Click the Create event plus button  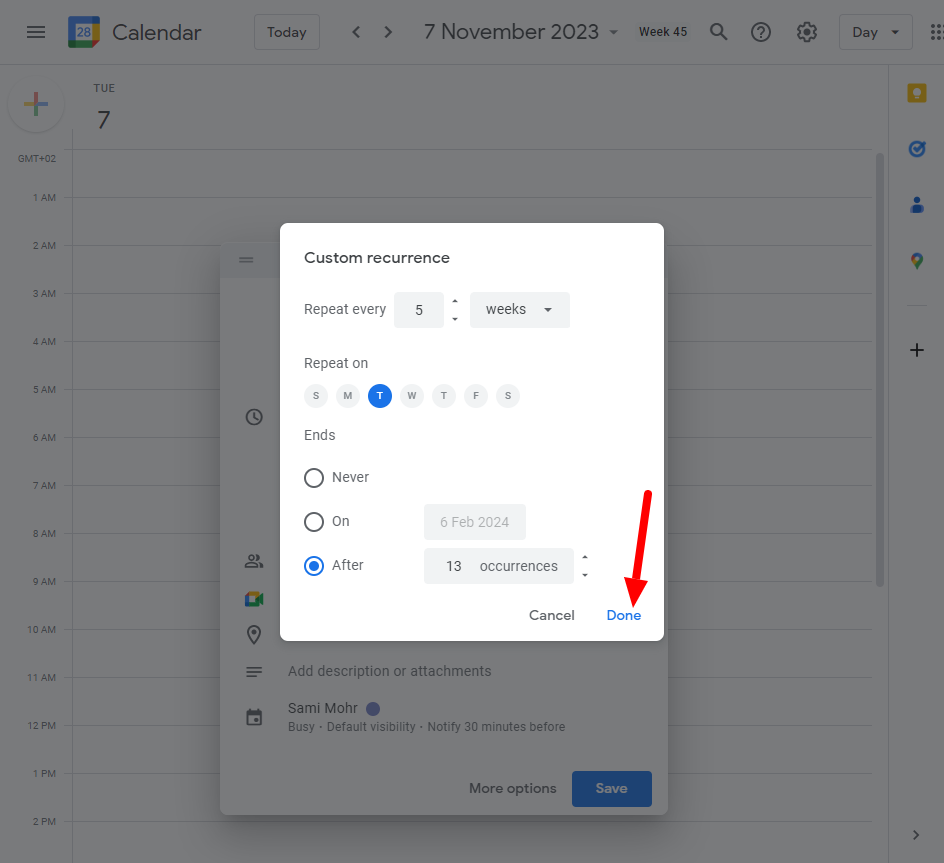click(x=36, y=104)
